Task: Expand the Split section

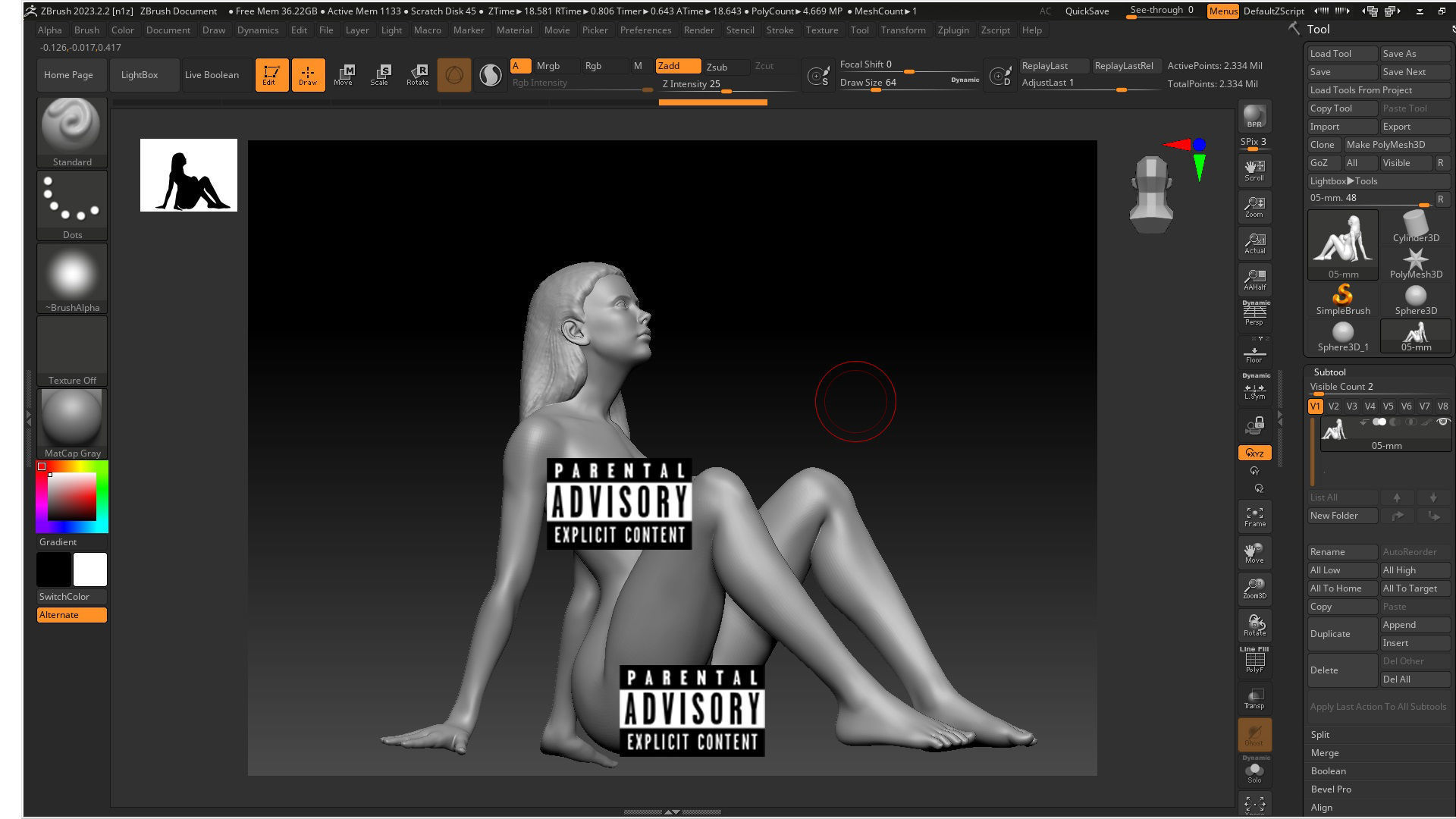Action: [x=1319, y=734]
